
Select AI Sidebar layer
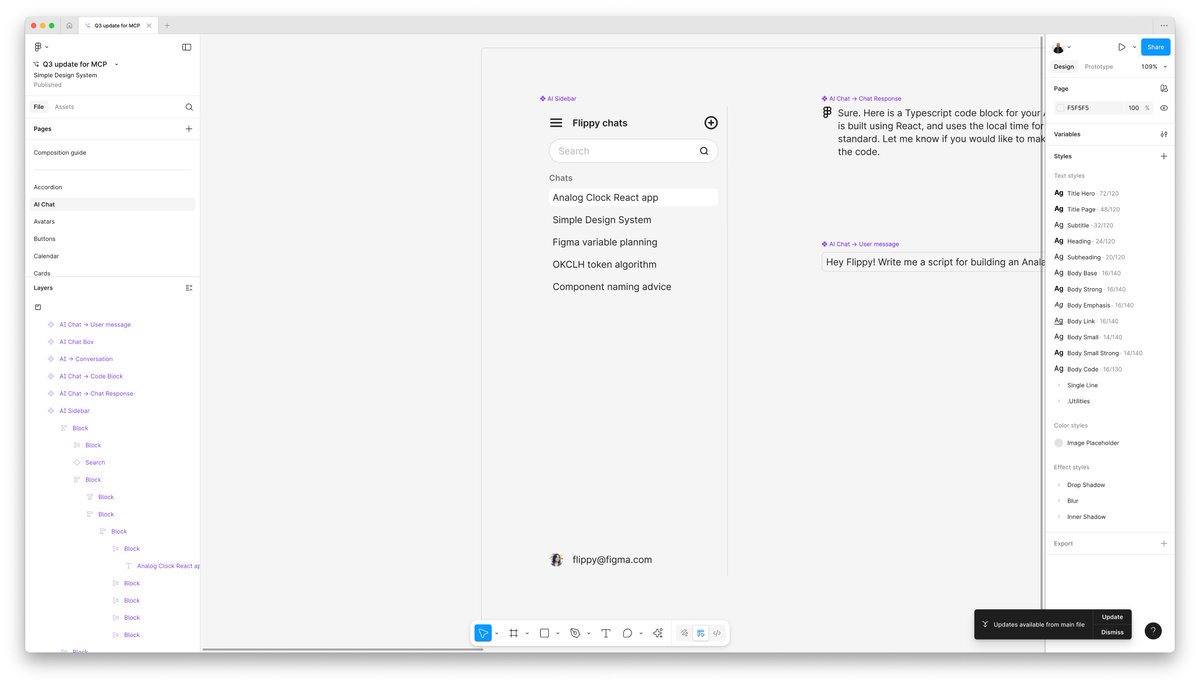click(x=74, y=411)
